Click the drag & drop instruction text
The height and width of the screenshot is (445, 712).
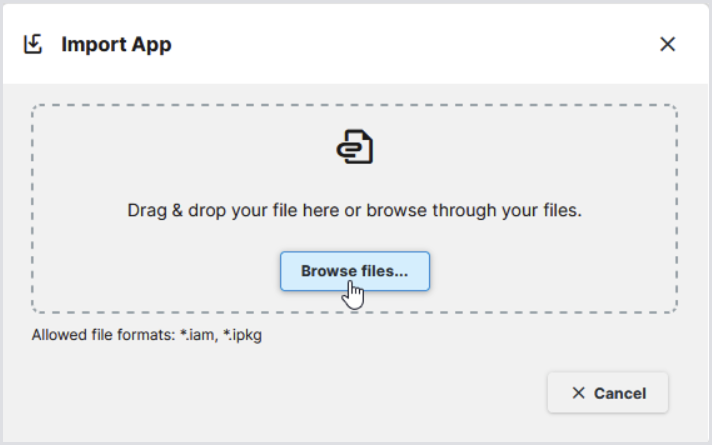point(355,211)
